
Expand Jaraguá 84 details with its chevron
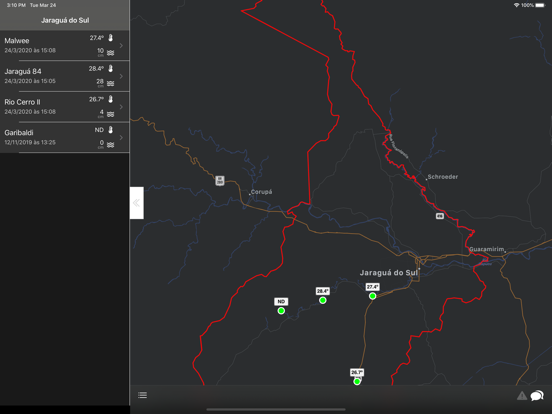click(x=121, y=76)
